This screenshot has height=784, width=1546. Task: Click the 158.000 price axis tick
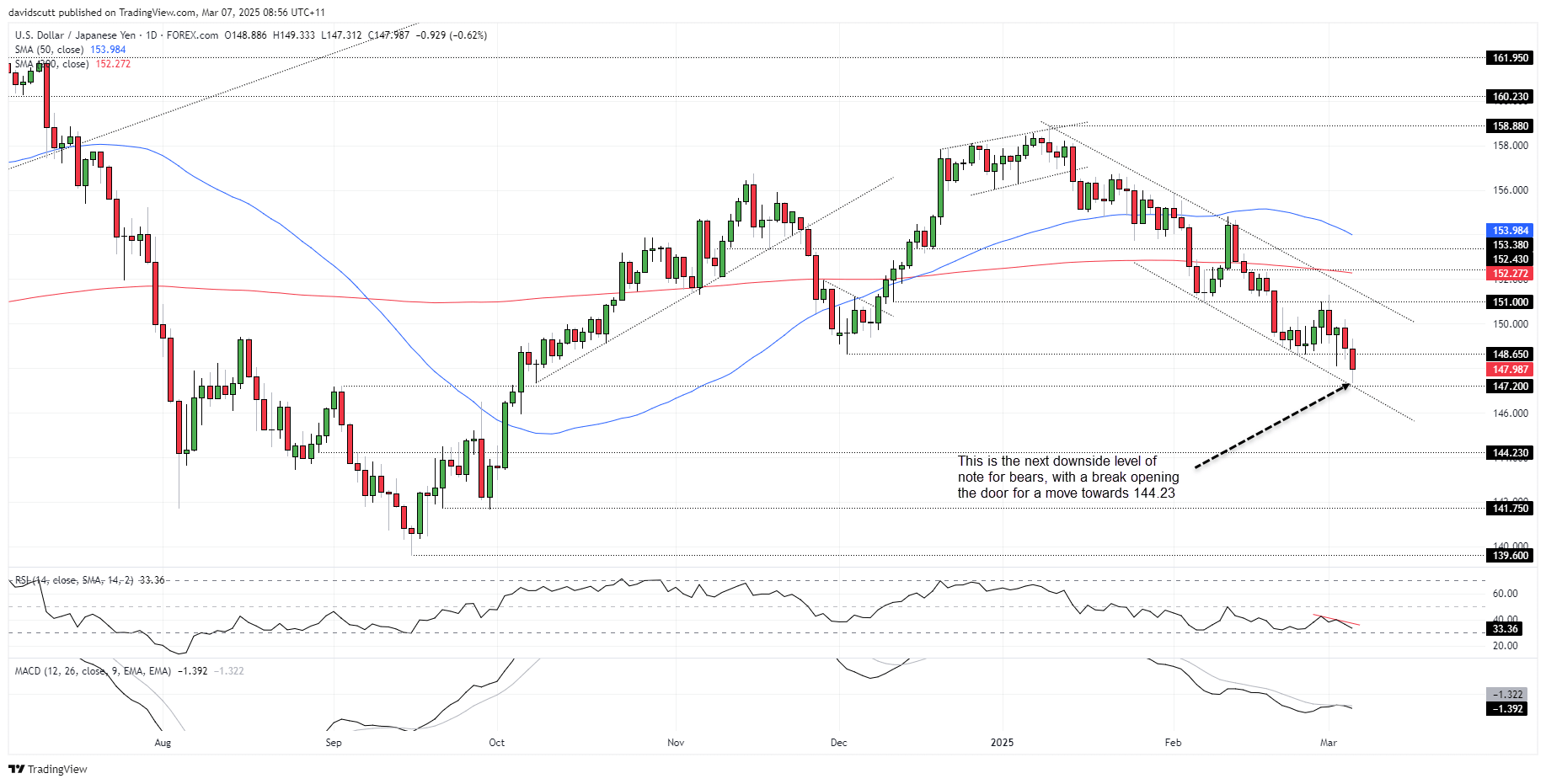[1510, 146]
